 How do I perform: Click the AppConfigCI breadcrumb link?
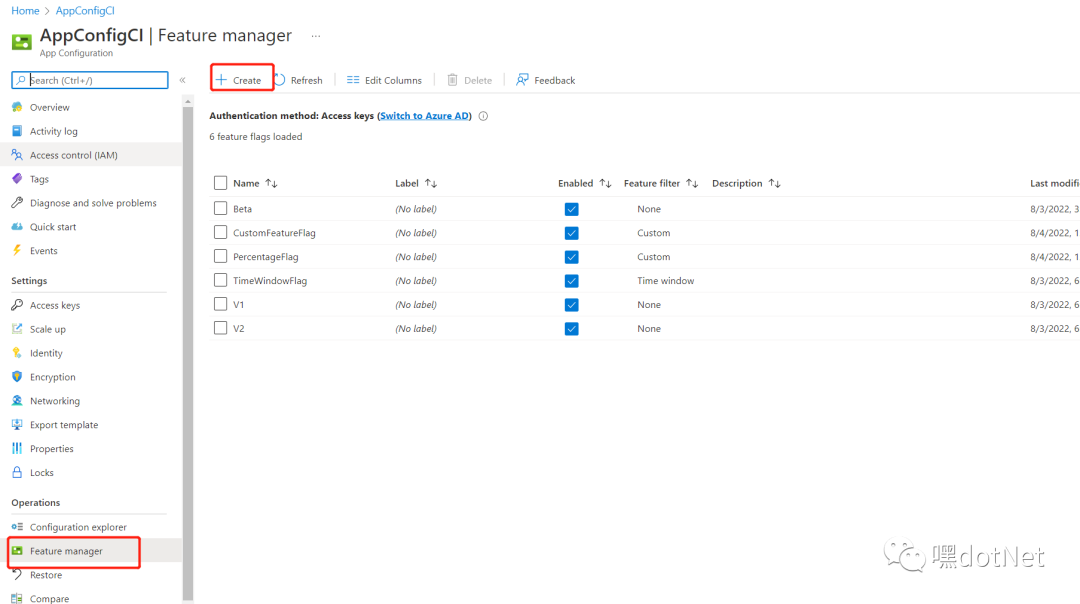tap(85, 10)
